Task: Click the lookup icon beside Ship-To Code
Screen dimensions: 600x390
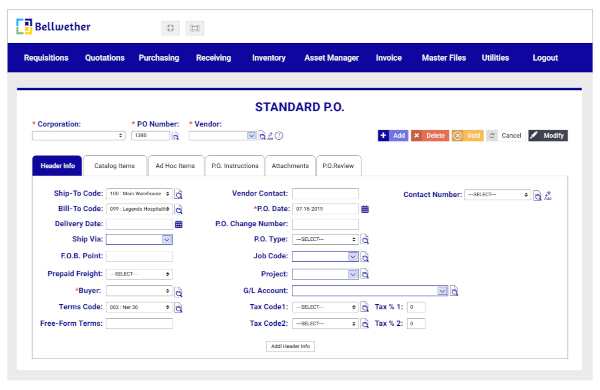Action: coord(179,194)
